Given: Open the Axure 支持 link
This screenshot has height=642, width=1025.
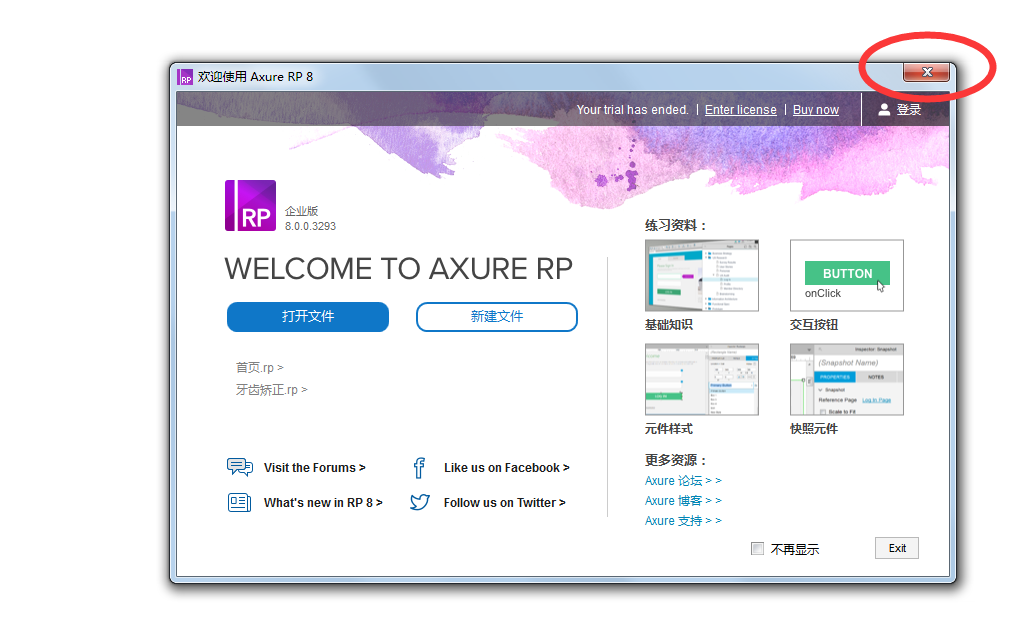Looking at the screenshot, I should [x=683, y=520].
